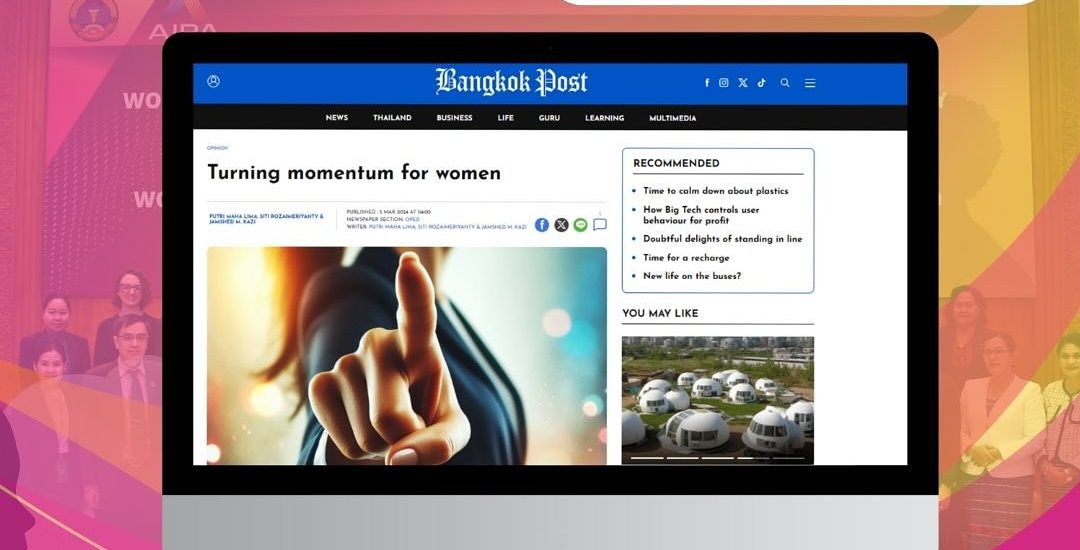Open 'New life on the buses?' article
Screen dimensions: 1080x550
692,275
